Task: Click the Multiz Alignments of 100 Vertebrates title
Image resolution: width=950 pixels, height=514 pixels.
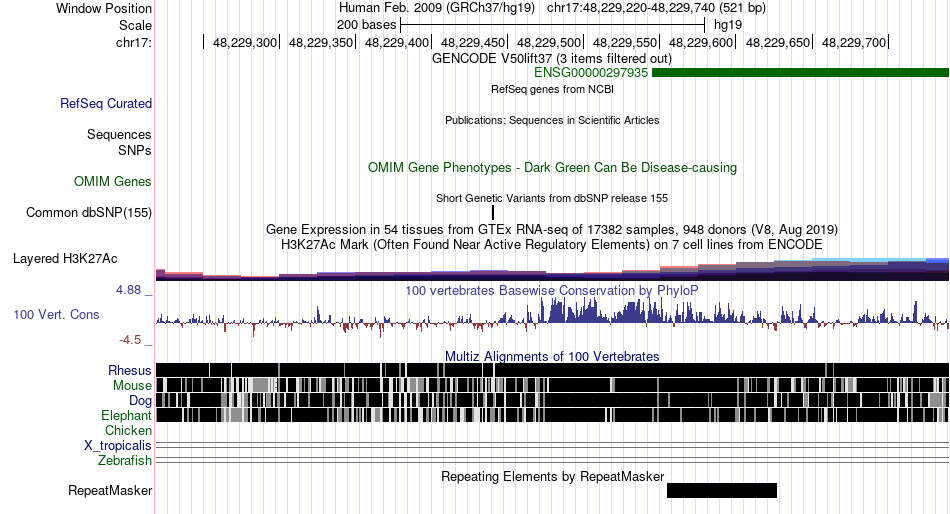Action: [552, 356]
